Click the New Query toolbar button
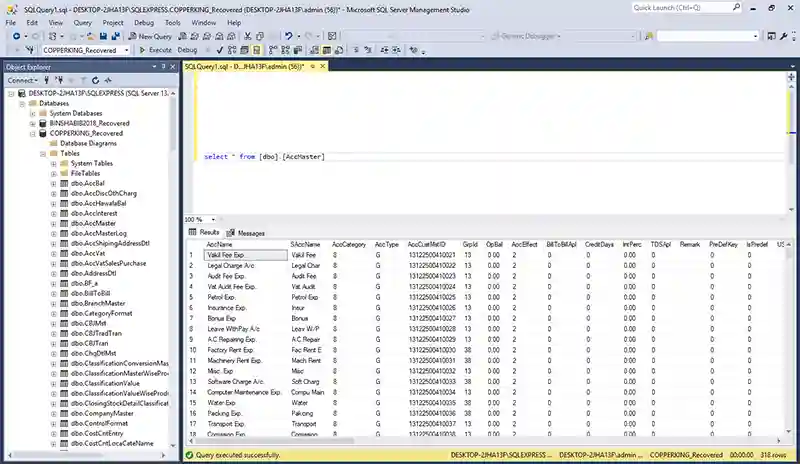Viewport: 800px width, 464px height. click(x=150, y=36)
